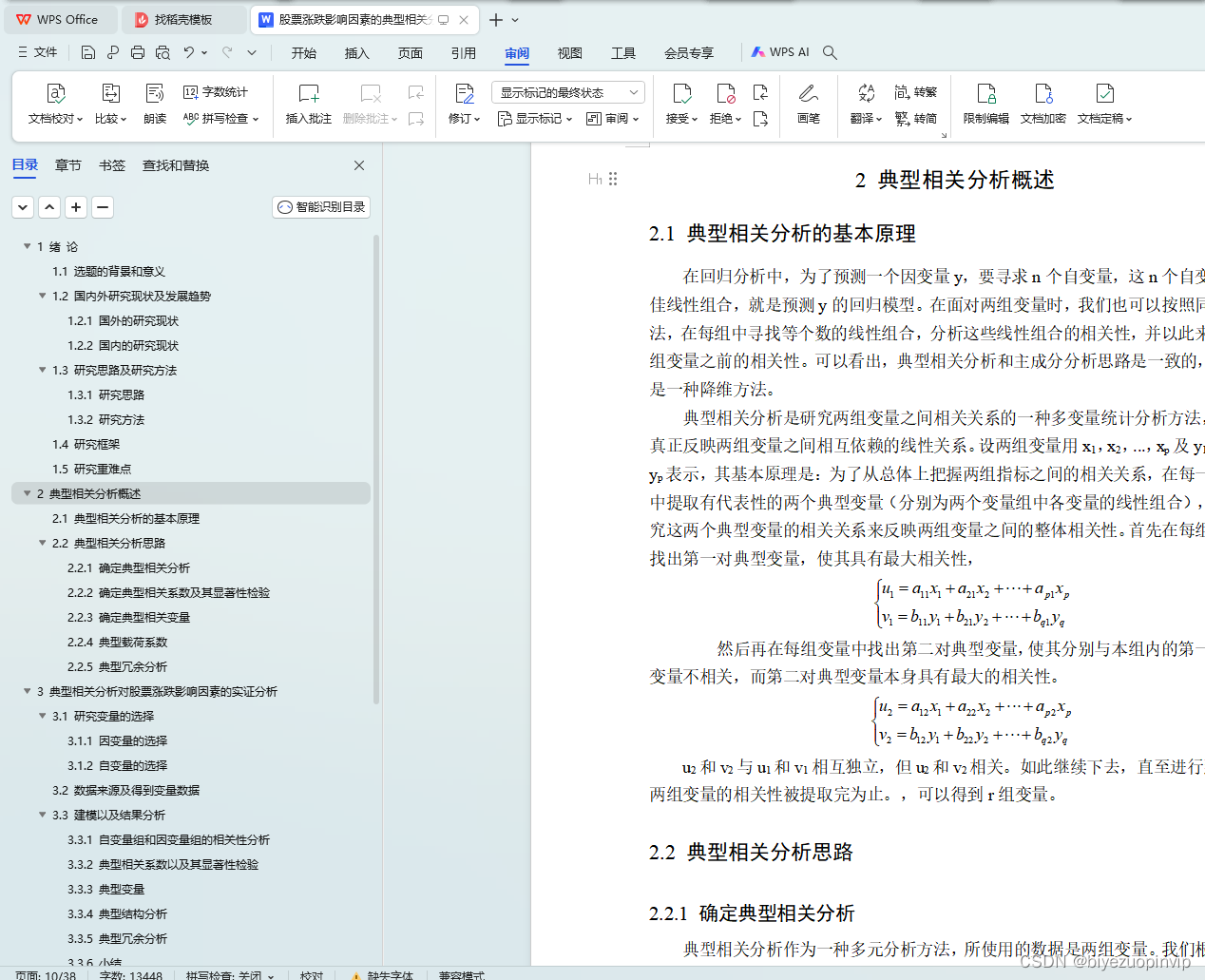This screenshot has height=980, width=1205.
Task: Click the 翻译 translate icon
Action: pos(866,93)
